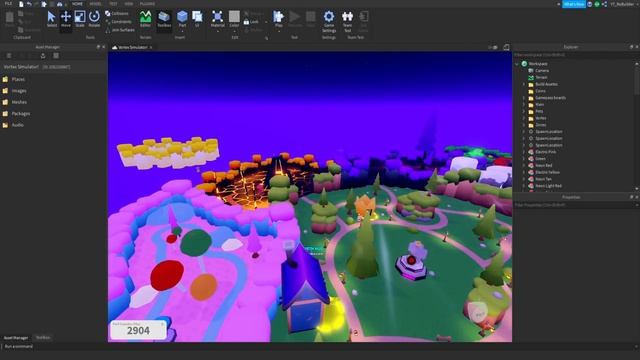
Task: Undock the Explorer panel
Action: pos(631,47)
